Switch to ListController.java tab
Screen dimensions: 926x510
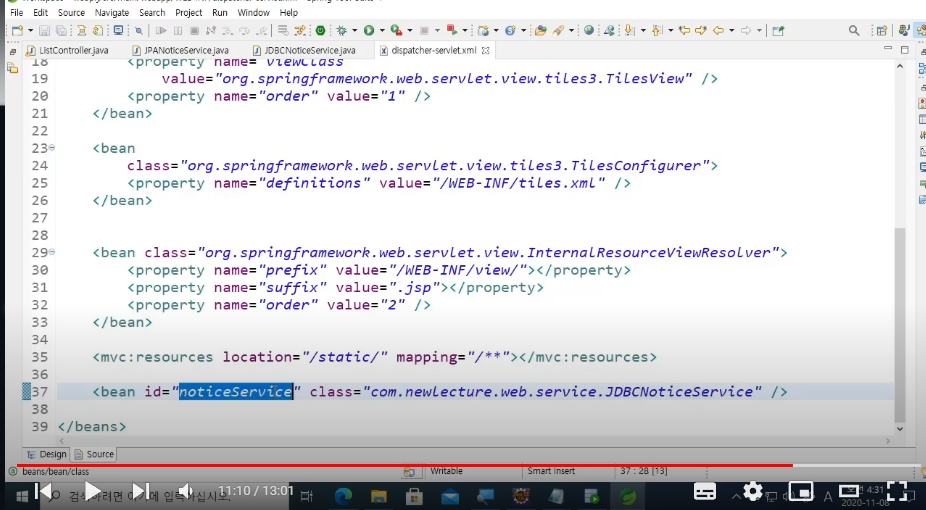(67, 51)
